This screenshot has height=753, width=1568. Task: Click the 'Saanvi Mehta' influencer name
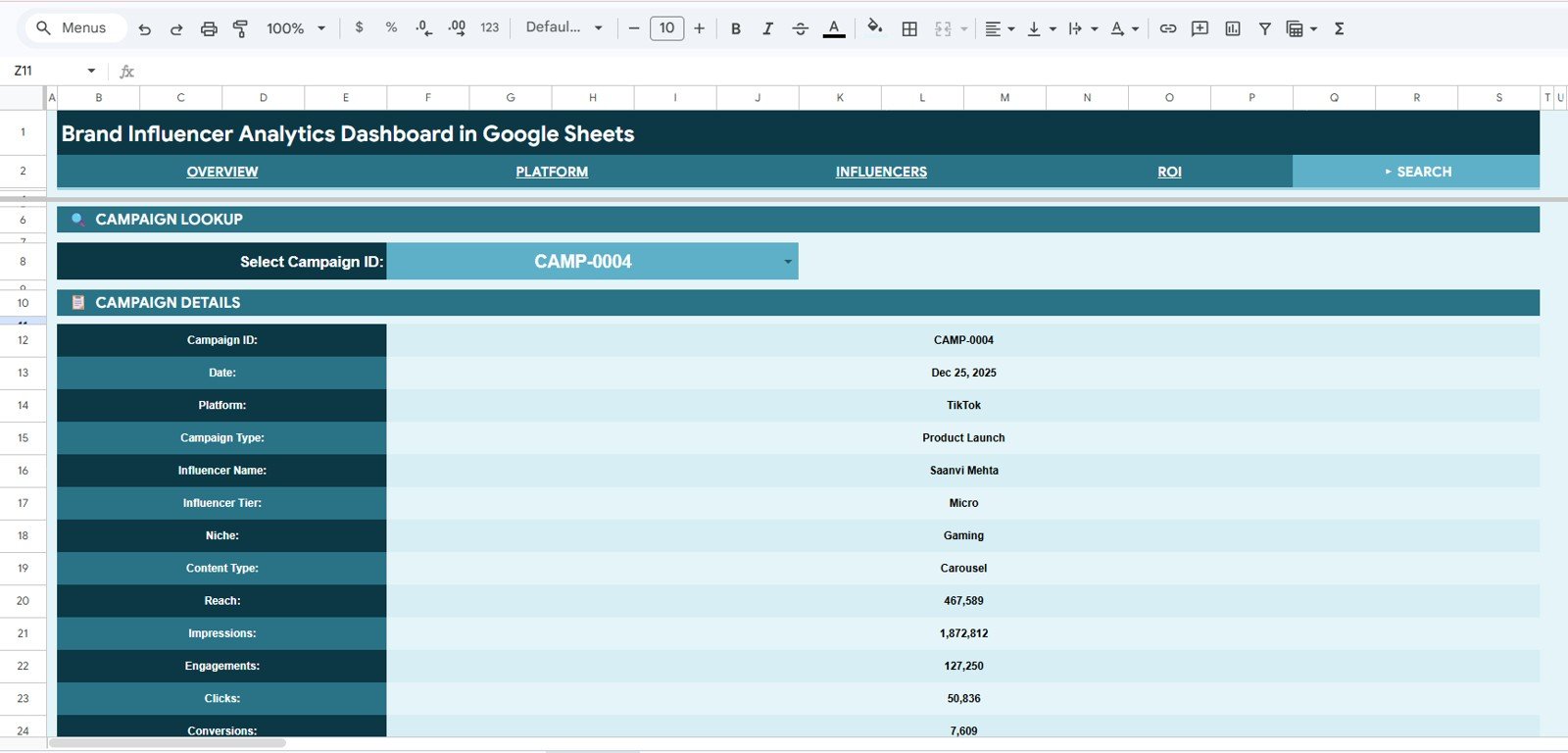[x=963, y=471]
